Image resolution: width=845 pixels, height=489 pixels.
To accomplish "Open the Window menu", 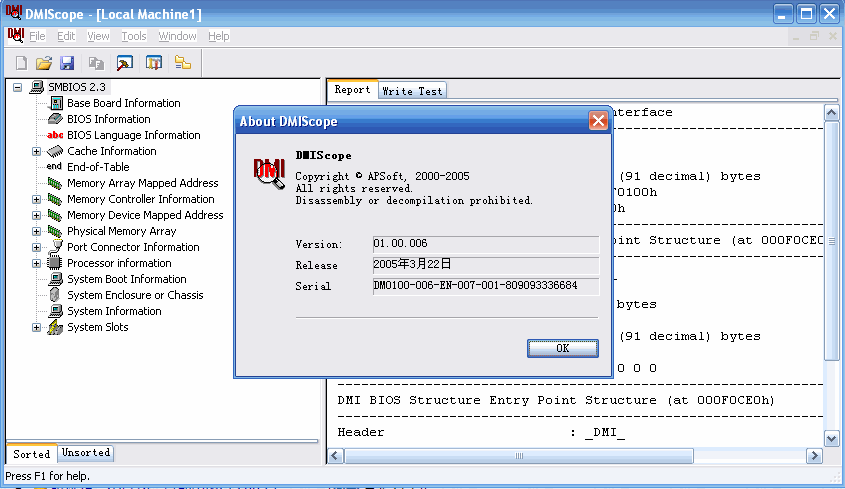I will (177, 36).
